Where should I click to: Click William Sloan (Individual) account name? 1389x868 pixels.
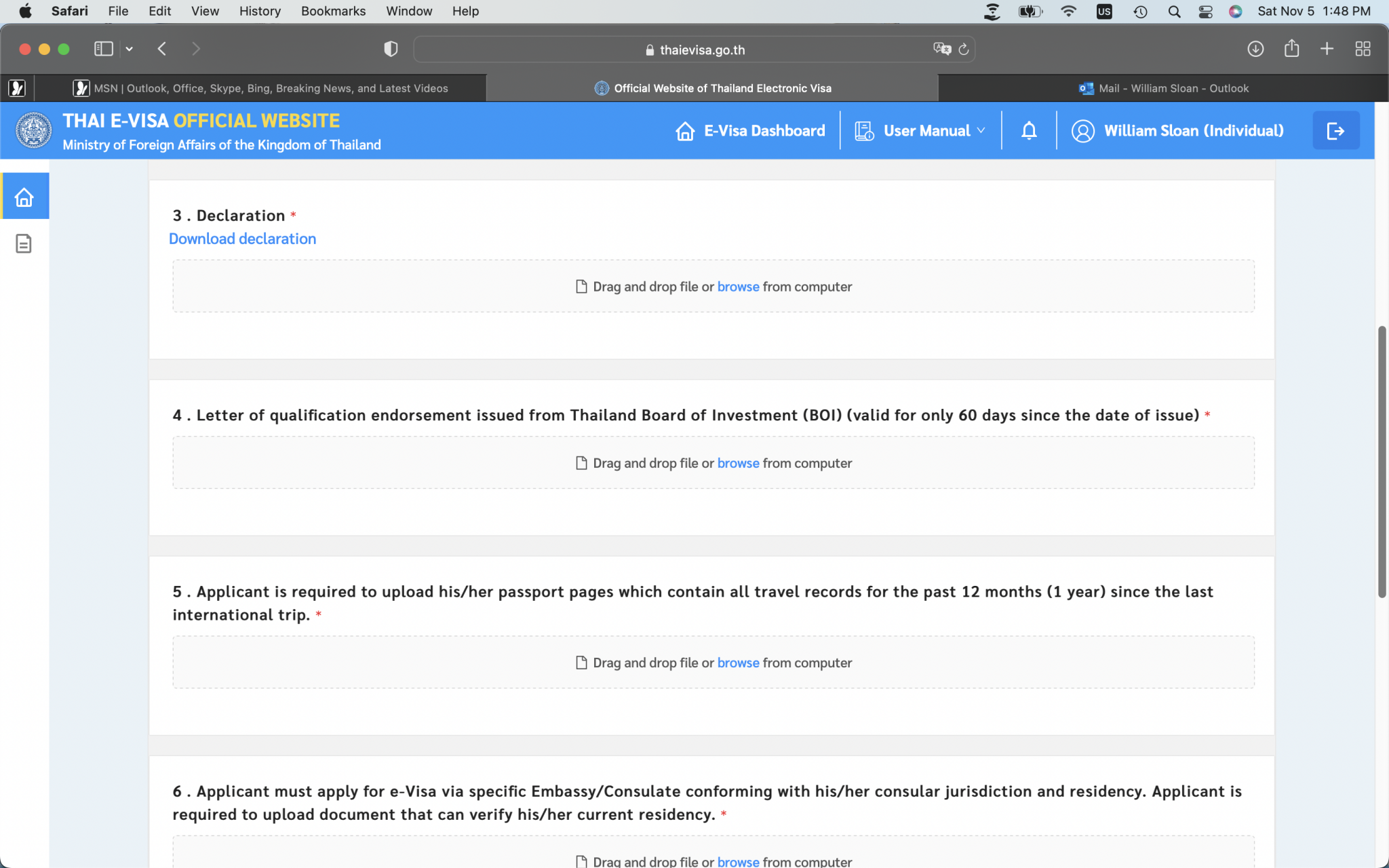click(x=1194, y=131)
